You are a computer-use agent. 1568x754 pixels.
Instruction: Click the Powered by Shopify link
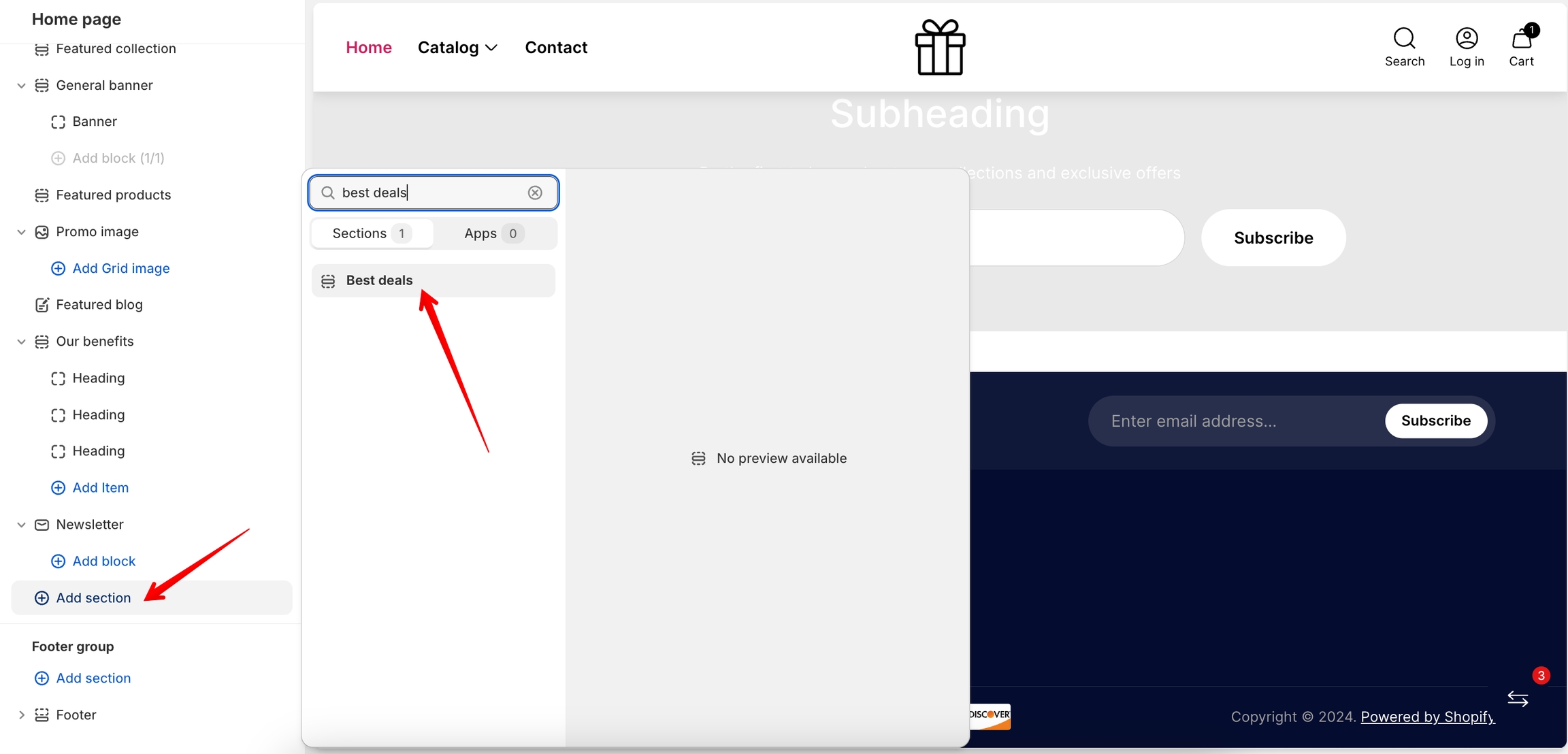[x=1427, y=717]
